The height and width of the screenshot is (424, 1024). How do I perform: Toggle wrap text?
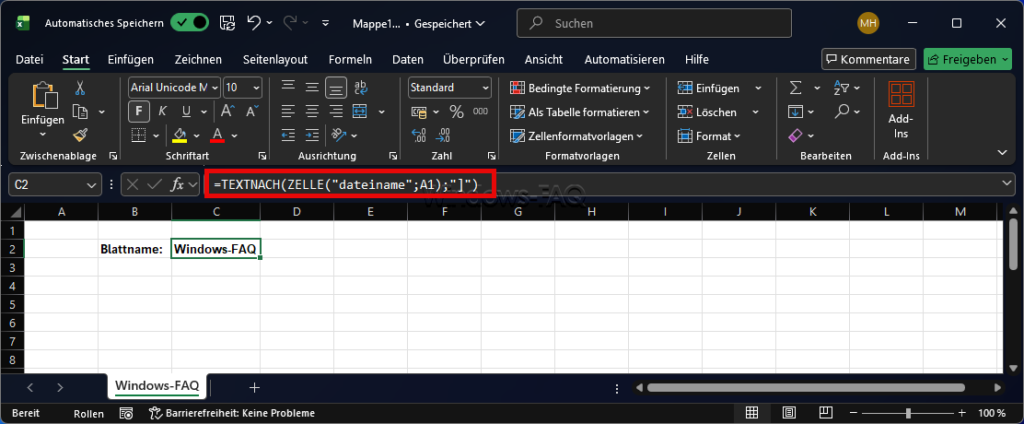coord(360,87)
